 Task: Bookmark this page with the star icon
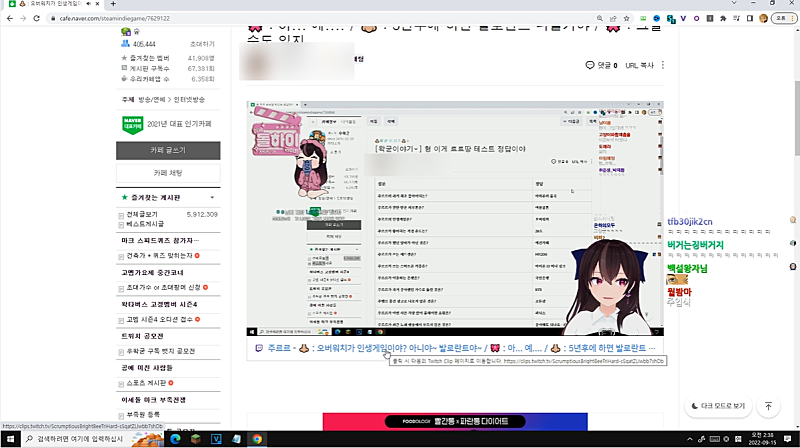[626, 18]
